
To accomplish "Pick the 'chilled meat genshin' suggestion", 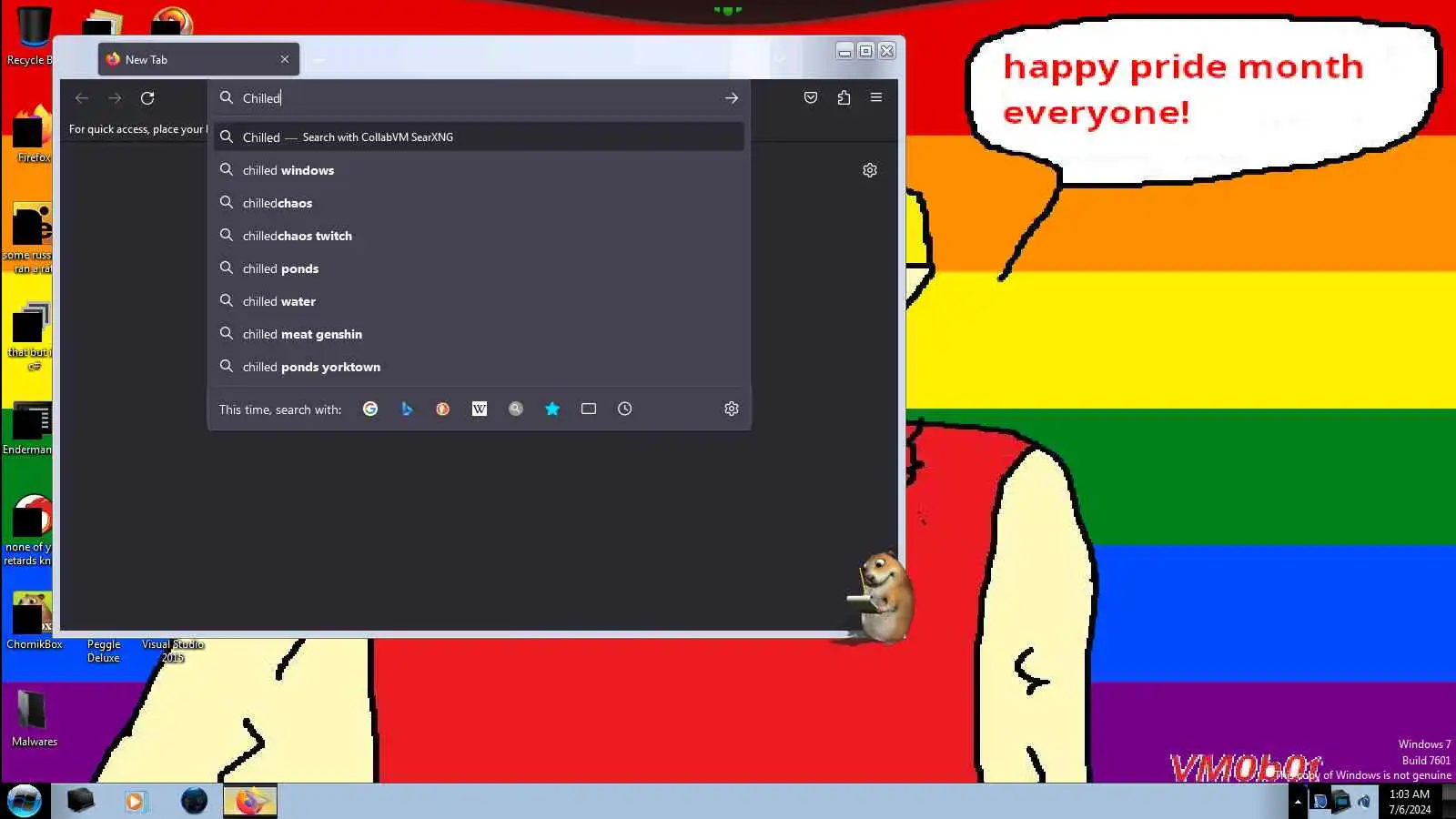I will pyautogui.click(x=480, y=334).
